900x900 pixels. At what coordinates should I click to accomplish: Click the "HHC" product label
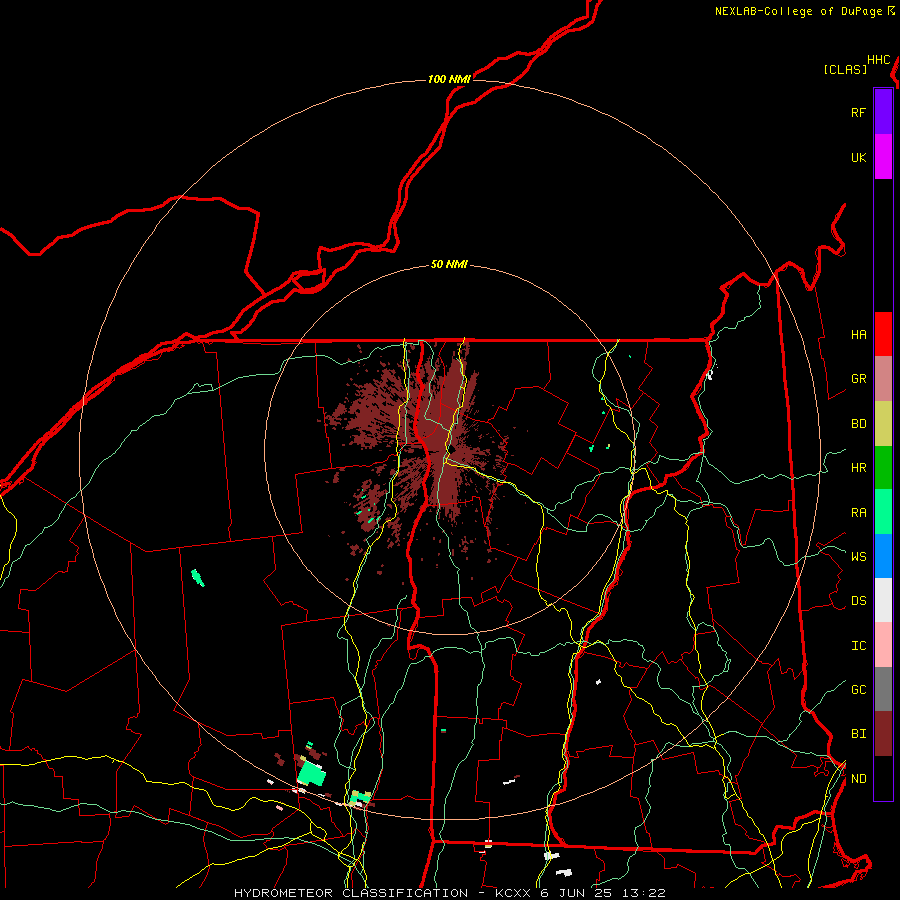click(878, 60)
